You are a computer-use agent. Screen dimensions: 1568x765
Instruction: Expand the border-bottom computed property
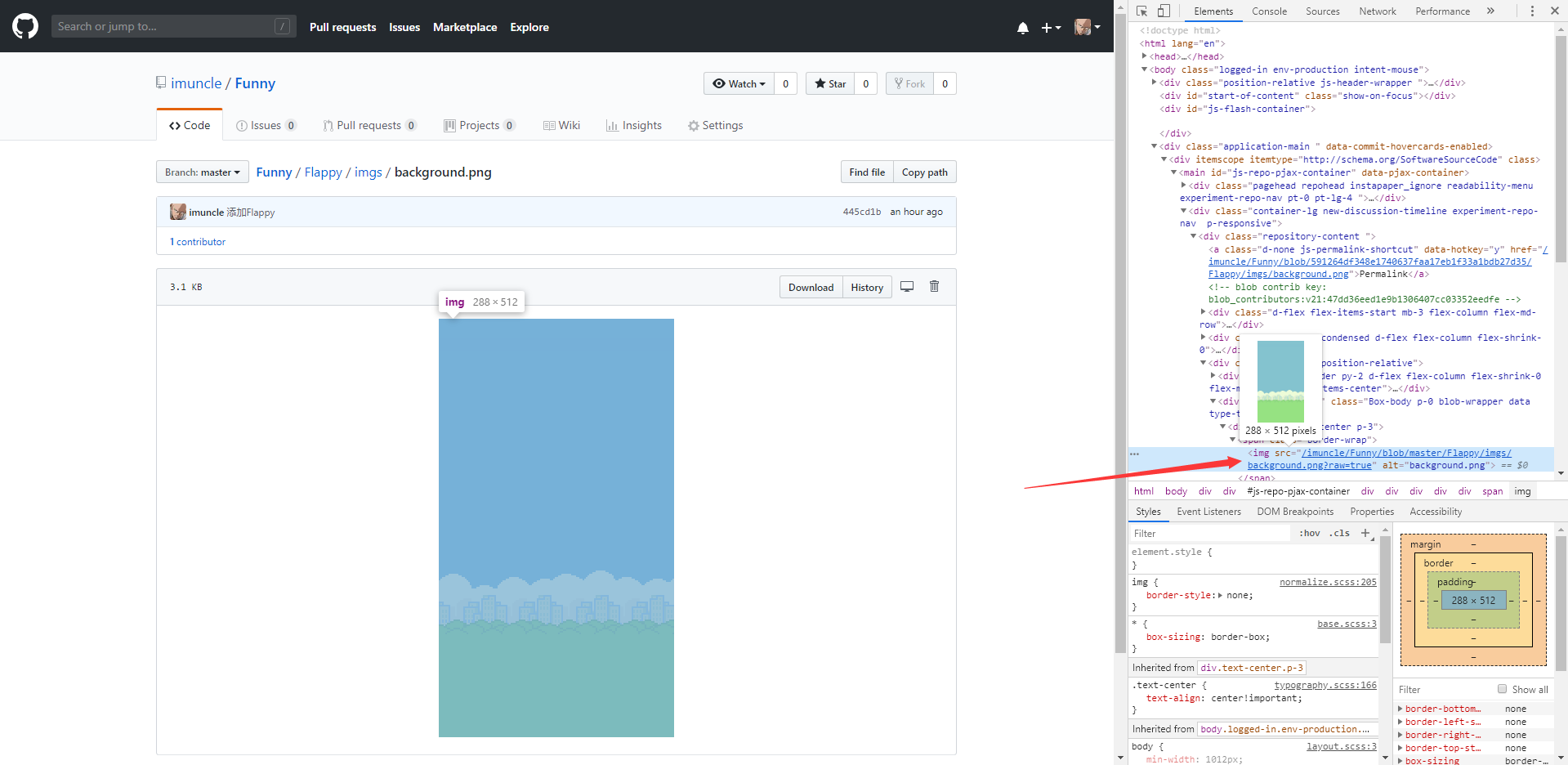[1400, 709]
